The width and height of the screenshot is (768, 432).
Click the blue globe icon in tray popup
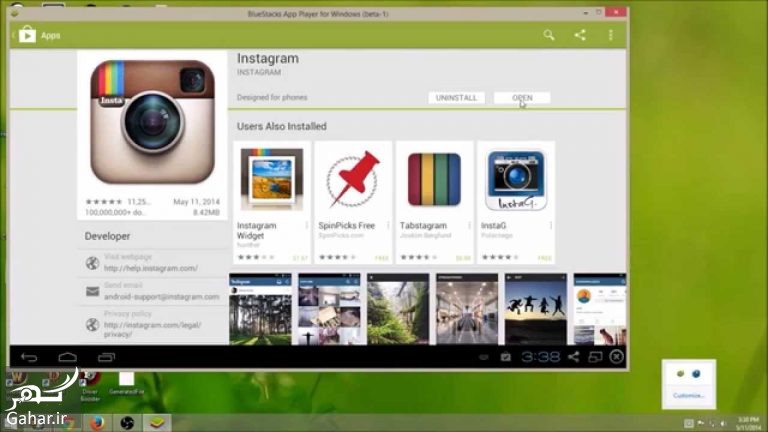point(696,374)
